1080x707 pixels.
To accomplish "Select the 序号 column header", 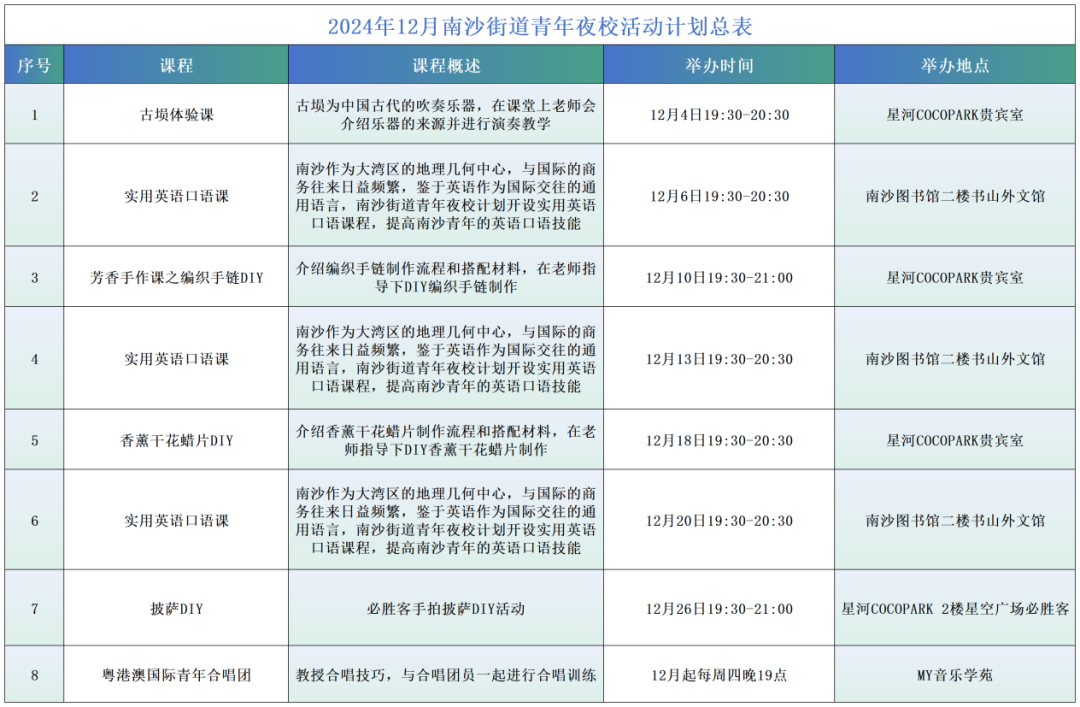I will point(34,66).
